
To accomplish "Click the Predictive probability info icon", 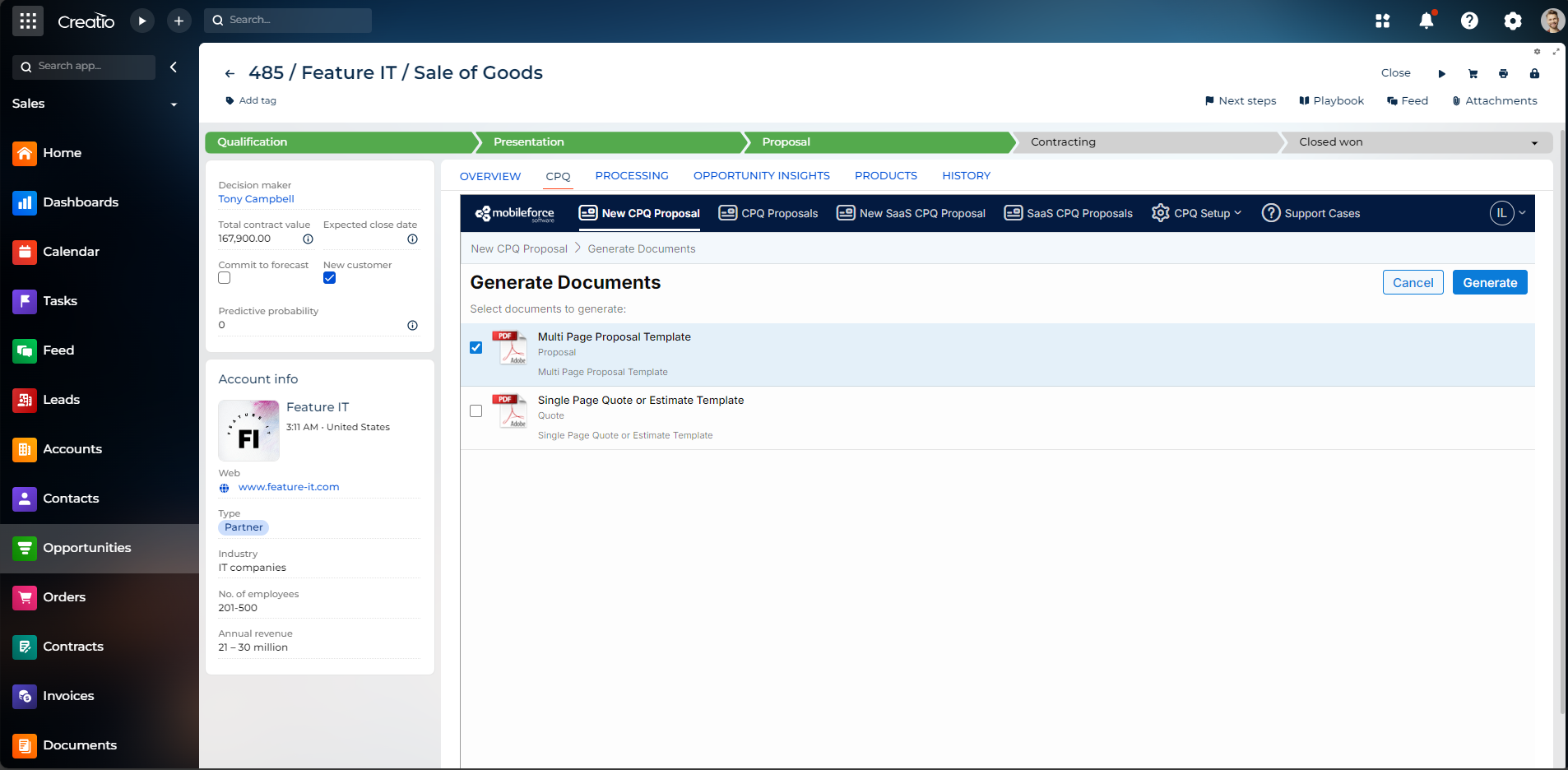I will (x=413, y=326).
